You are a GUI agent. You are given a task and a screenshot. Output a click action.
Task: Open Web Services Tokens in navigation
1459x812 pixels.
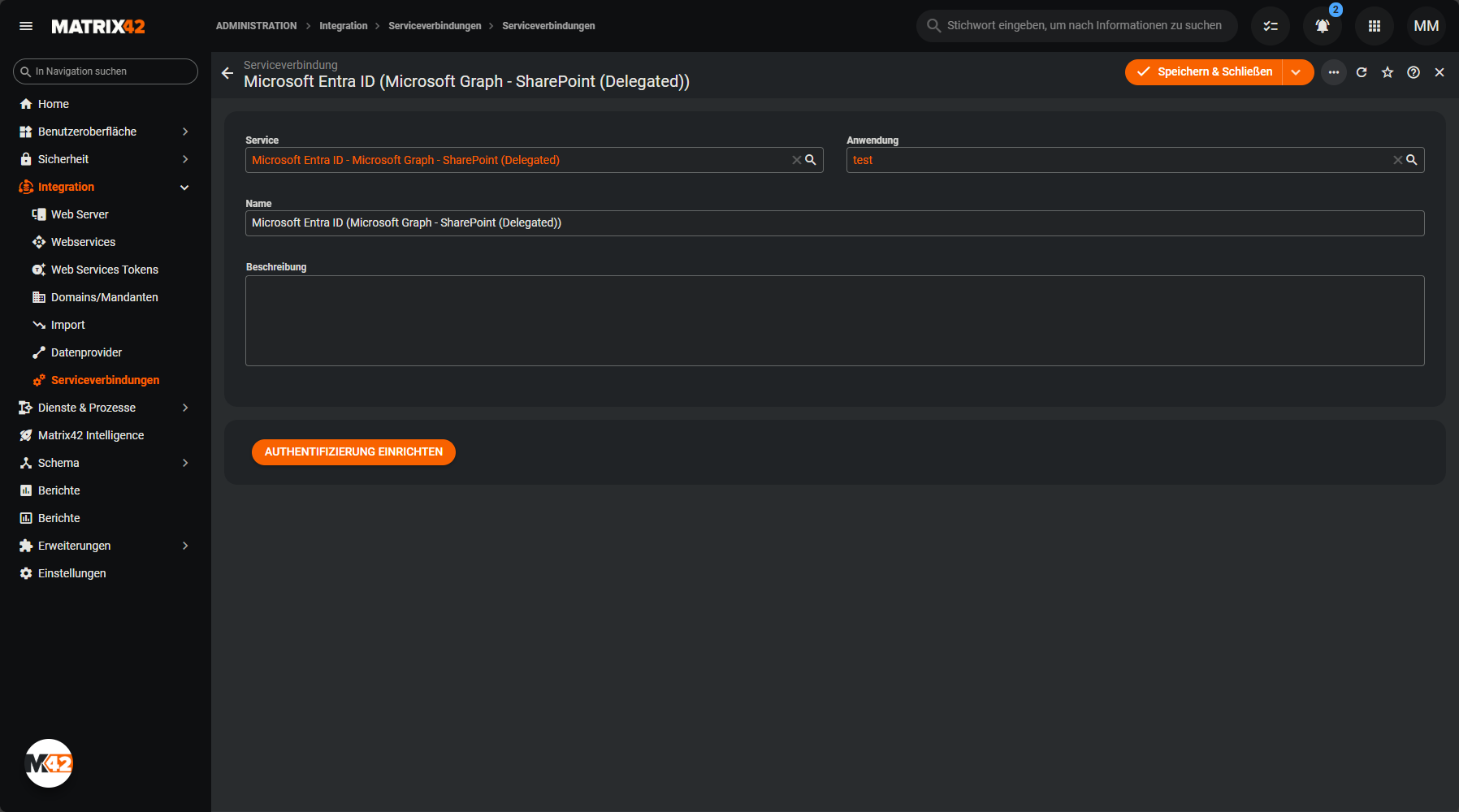(x=104, y=270)
